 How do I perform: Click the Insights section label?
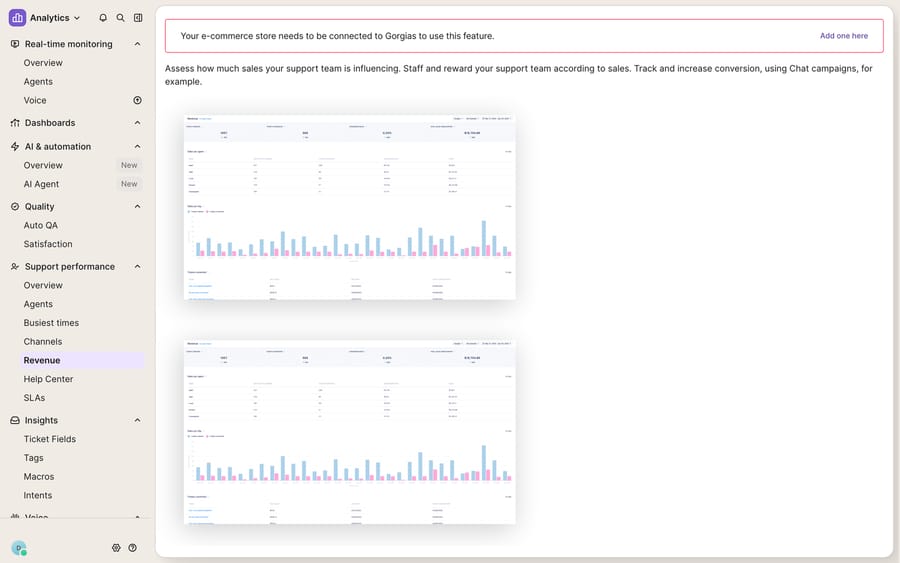coord(41,421)
